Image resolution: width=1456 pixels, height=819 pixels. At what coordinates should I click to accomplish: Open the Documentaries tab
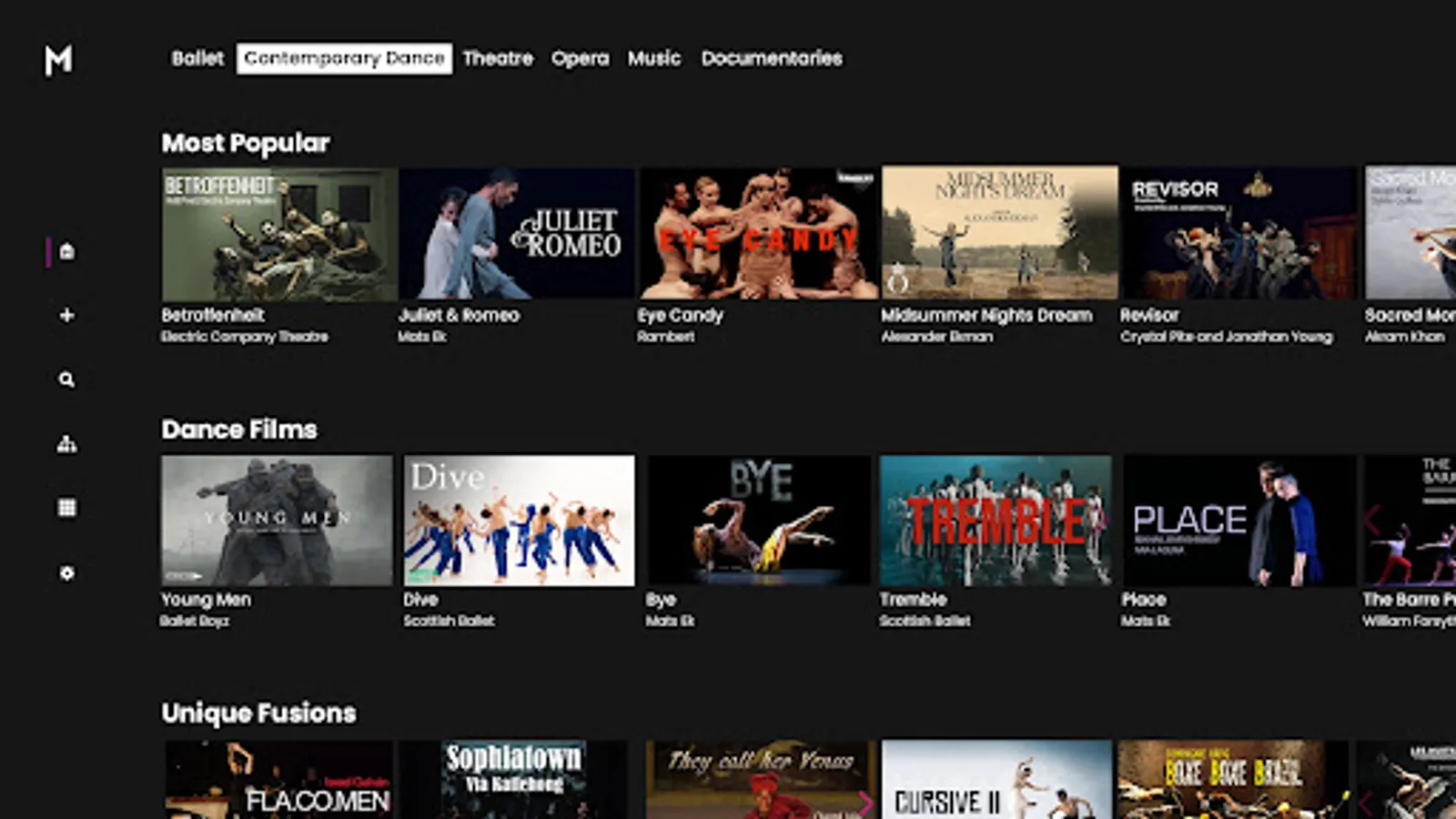tap(772, 58)
